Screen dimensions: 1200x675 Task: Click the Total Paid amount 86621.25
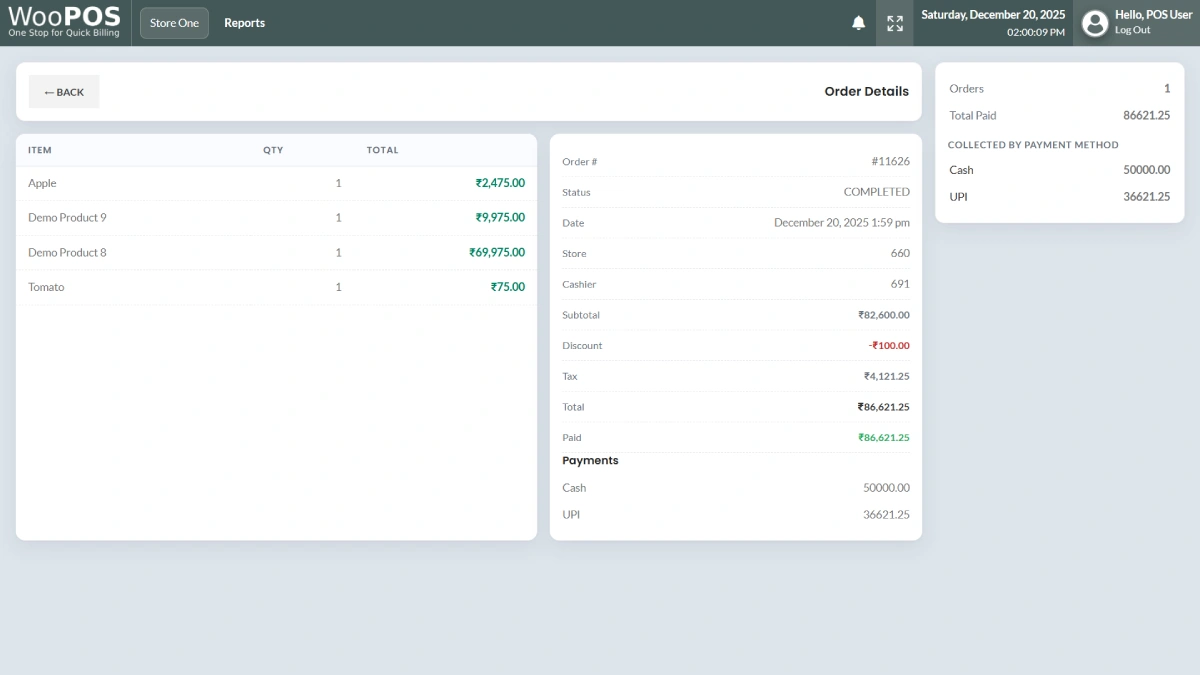[x=1146, y=116]
